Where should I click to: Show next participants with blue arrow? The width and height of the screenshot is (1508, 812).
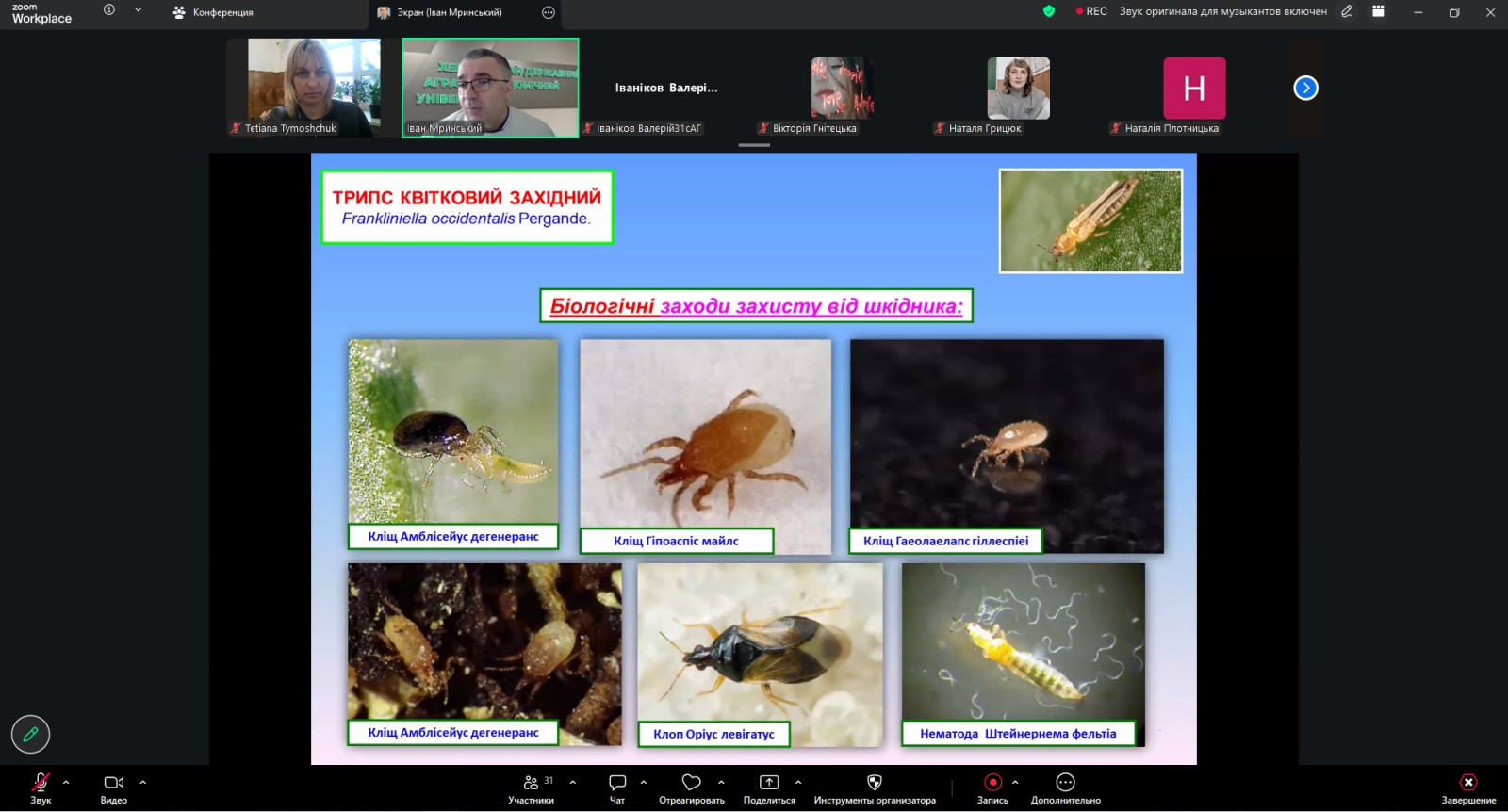(x=1305, y=88)
